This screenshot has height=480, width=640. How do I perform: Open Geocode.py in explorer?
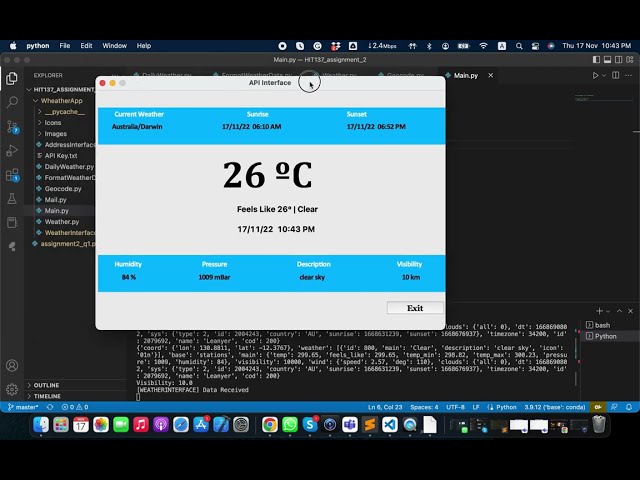63,189
